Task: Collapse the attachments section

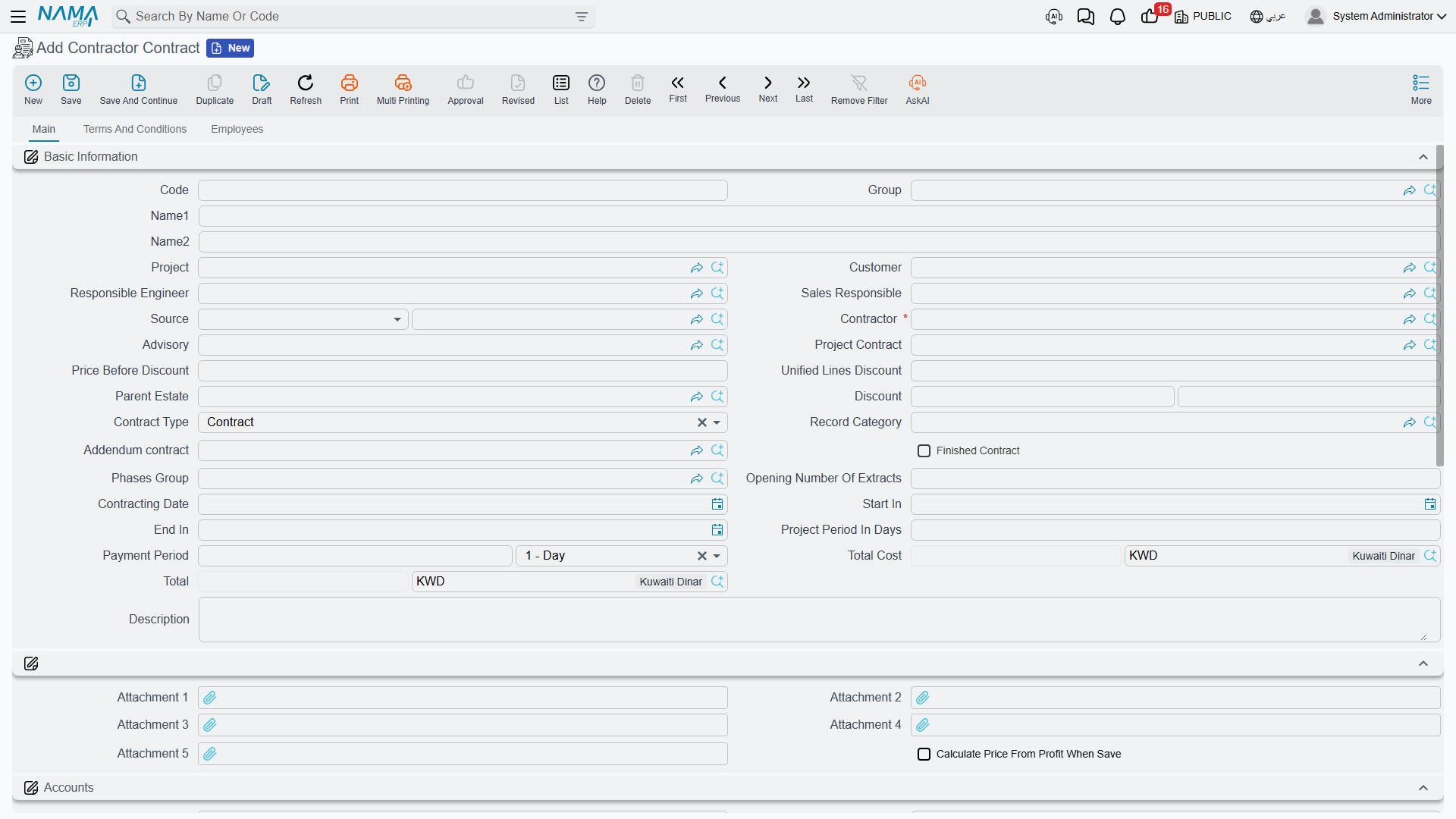Action: coord(1423,664)
